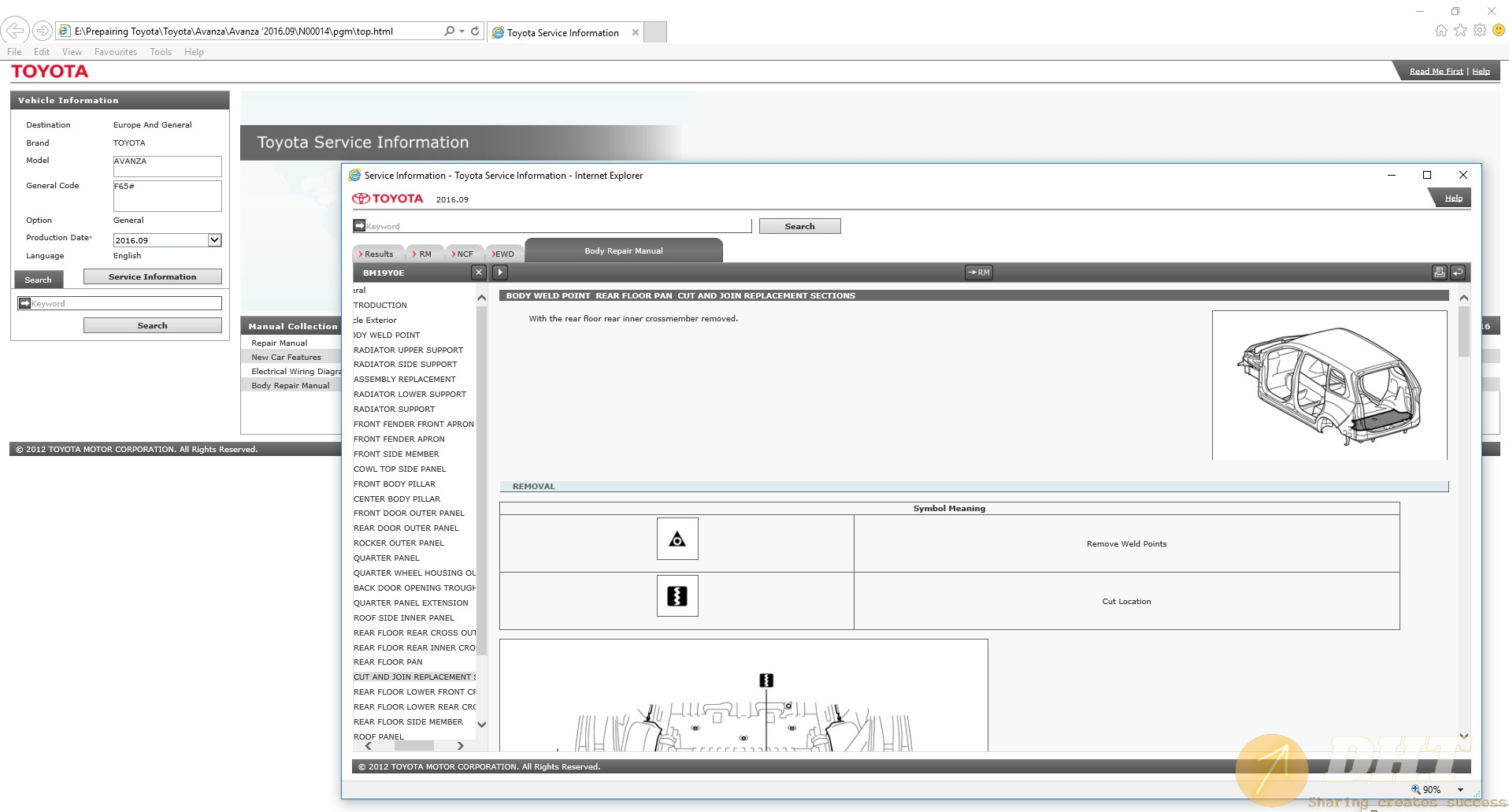Viewport: 1509px width, 812px height.
Task: Open the File menu
Action: click(x=14, y=52)
